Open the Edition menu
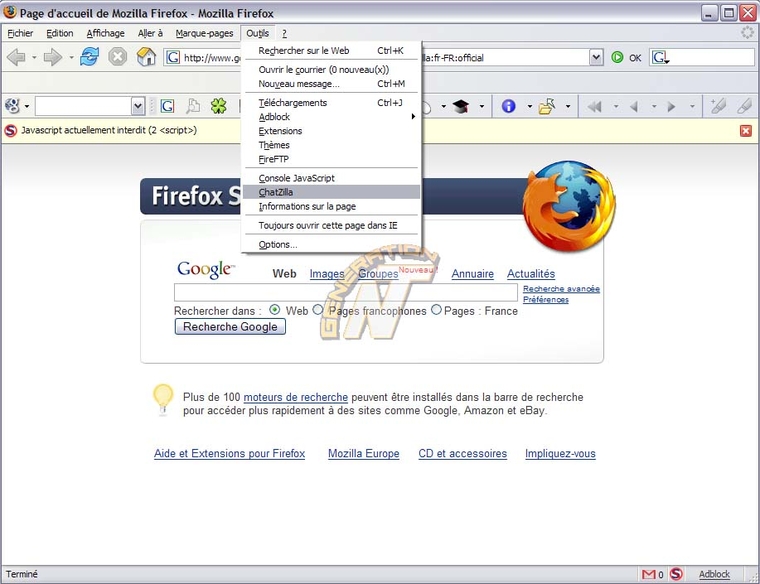The image size is (760, 584). point(60,33)
